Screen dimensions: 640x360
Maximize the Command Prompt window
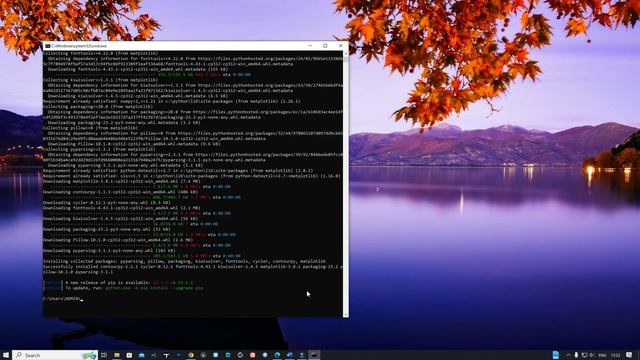(325, 46)
